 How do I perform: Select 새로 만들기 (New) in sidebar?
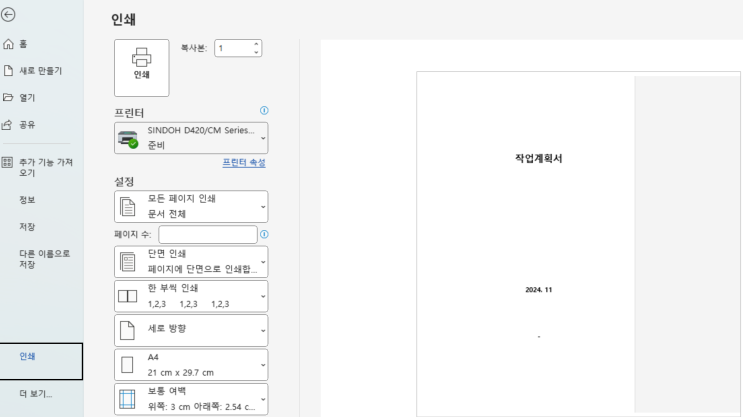pyautogui.click(x=42, y=71)
